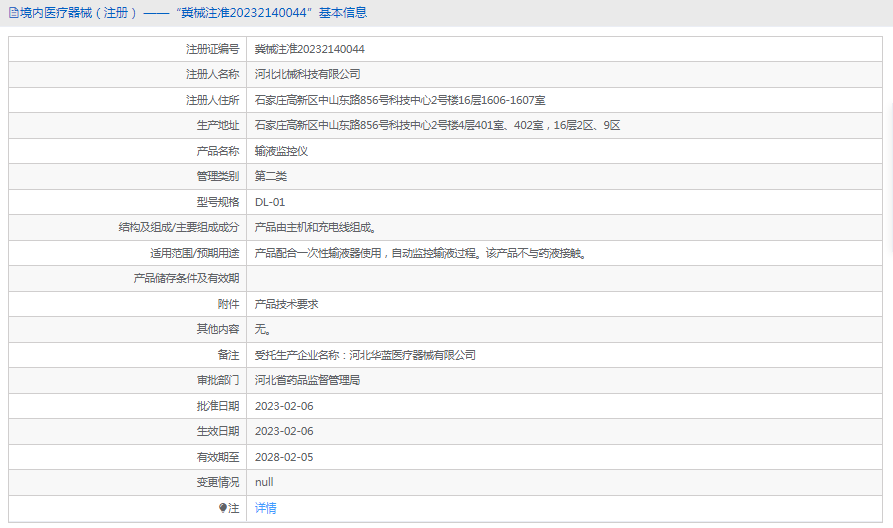The height and width of the screenshot is (528, 893).
Task: Select attachment value 产品技术要求
Action: point(286,304)
